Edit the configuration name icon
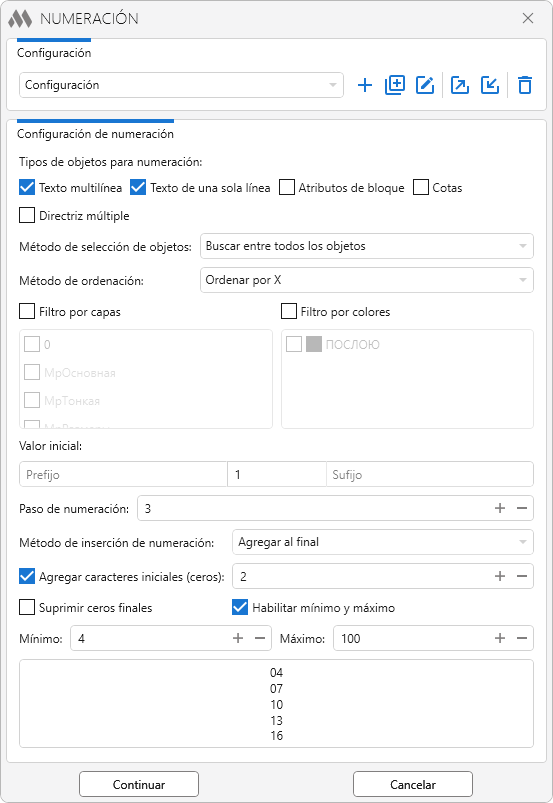553x803 pixels. [x=425, y=85]
